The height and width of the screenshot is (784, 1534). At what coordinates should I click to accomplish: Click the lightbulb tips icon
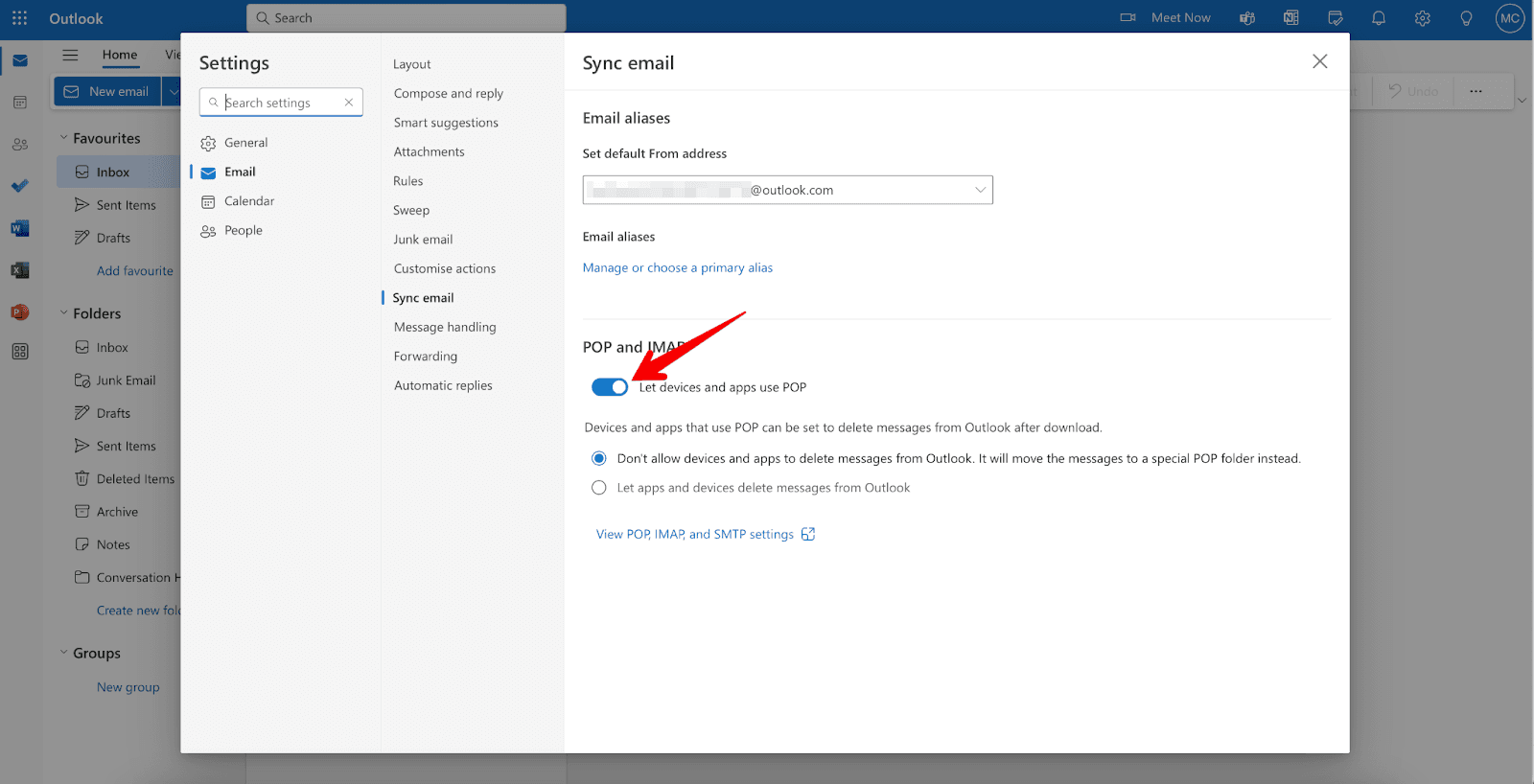[x=1466, y=18]
